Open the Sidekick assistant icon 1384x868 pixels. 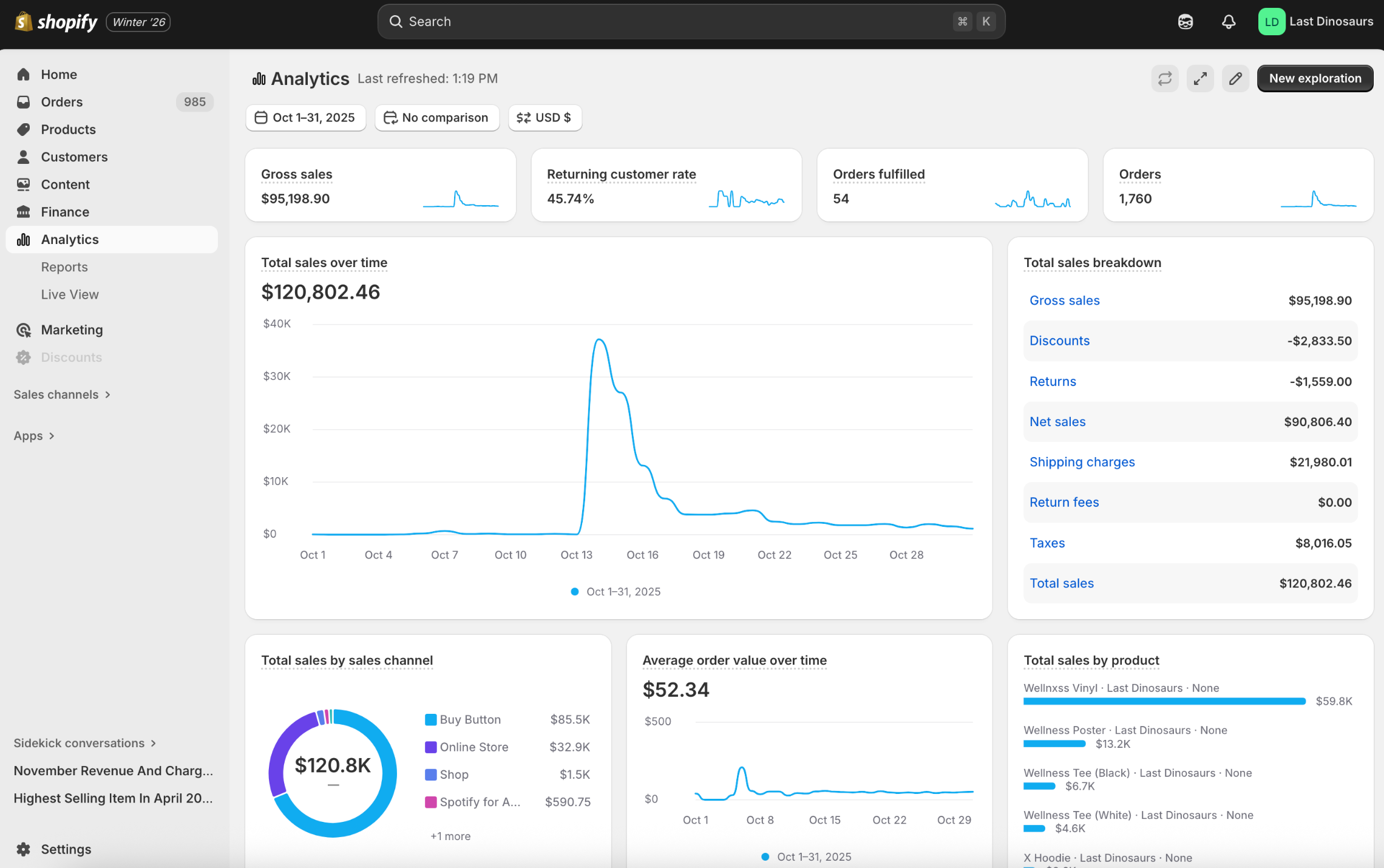click(x=1185, y=22)
